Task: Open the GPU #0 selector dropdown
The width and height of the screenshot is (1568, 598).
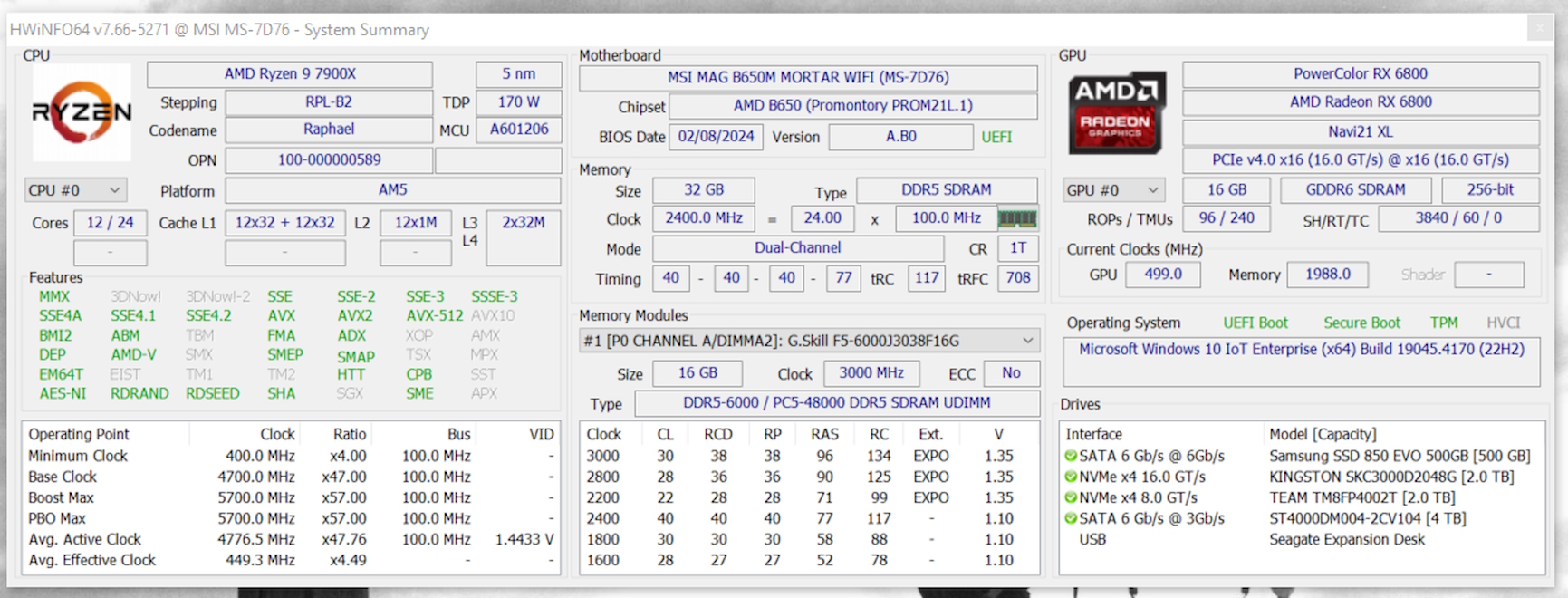Action: click(1113, 190)
